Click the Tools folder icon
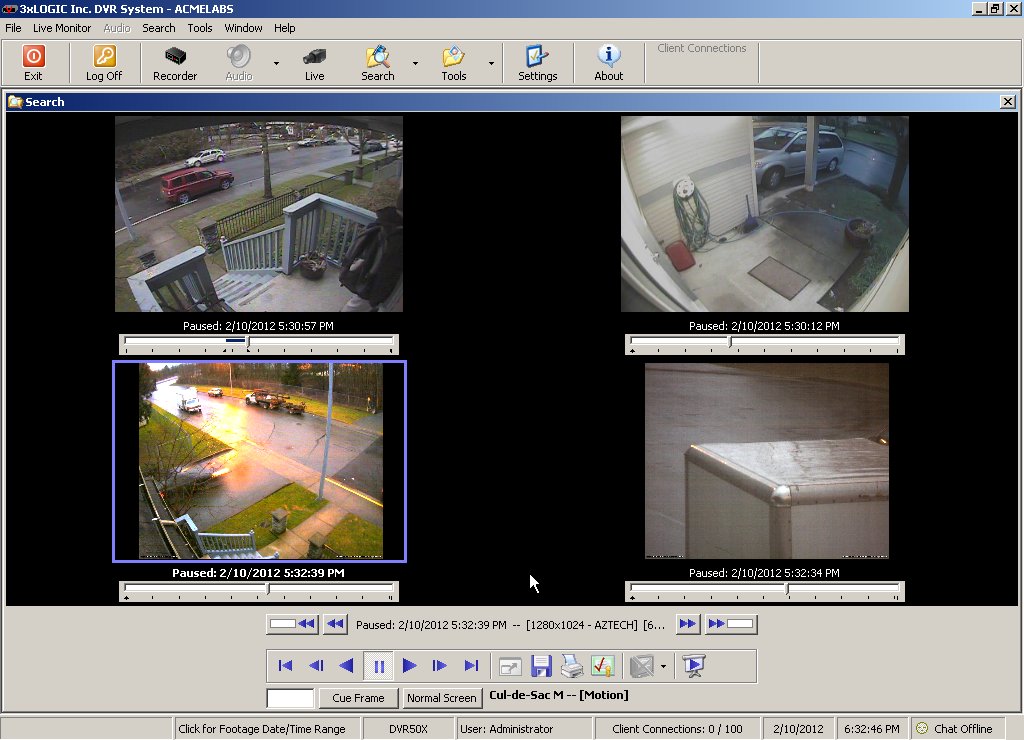The width and height of the screenshot is (1024, 740). pos(453,56)
